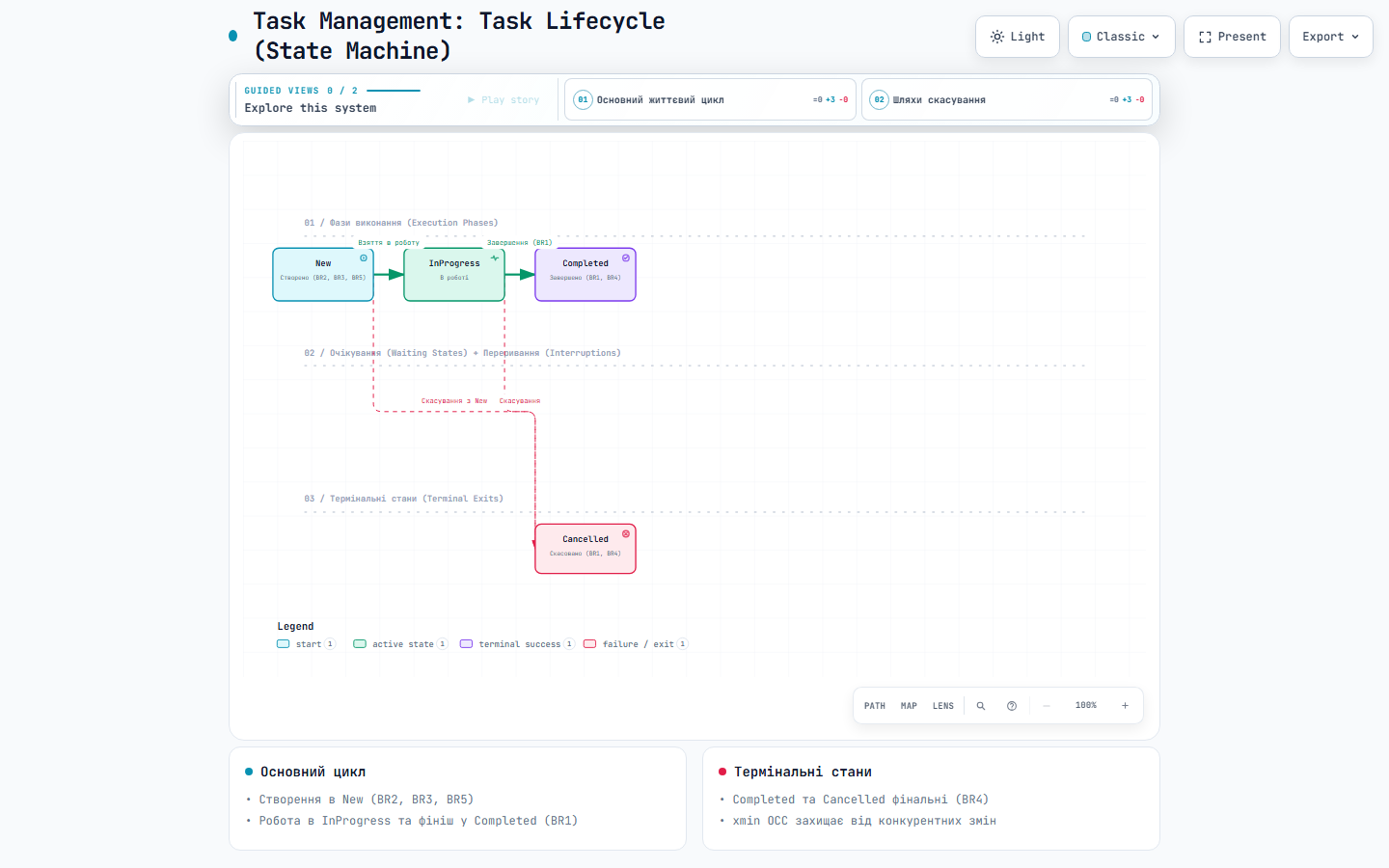The image size is (1389, 868).
Task: Click the lane label 01 / Фази виконання
Action: tap(401, 223)
